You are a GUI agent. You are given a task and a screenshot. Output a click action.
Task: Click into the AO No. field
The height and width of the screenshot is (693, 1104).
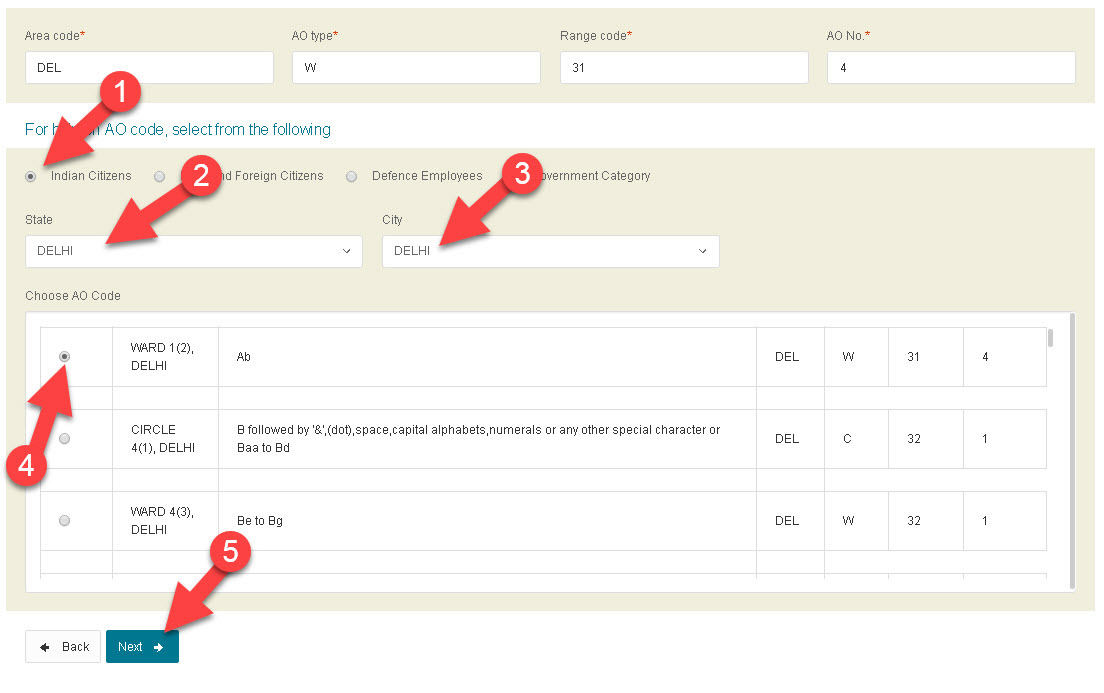pos(951,68)
